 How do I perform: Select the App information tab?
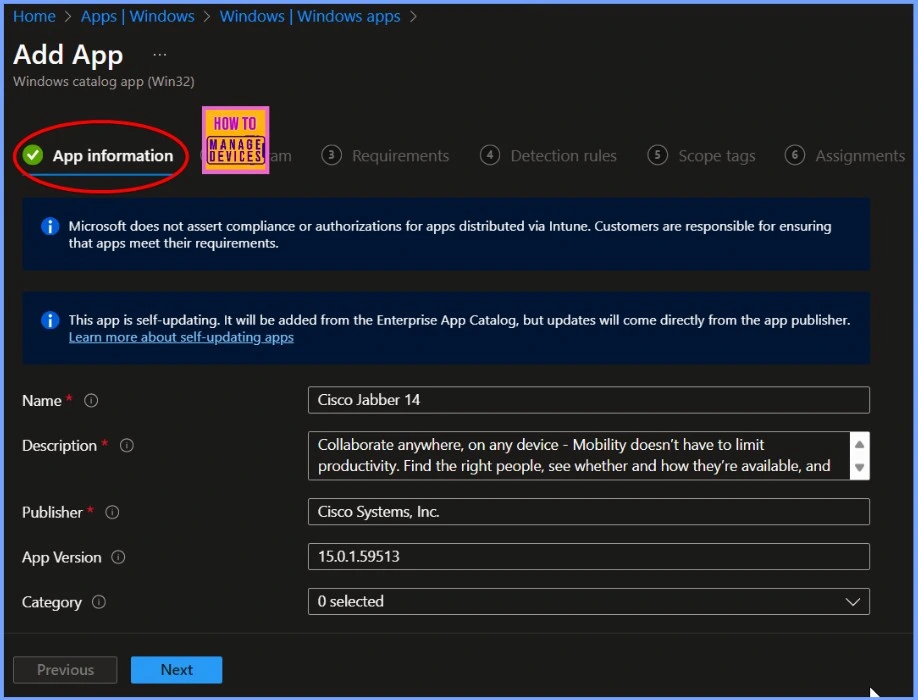[98, 156]
